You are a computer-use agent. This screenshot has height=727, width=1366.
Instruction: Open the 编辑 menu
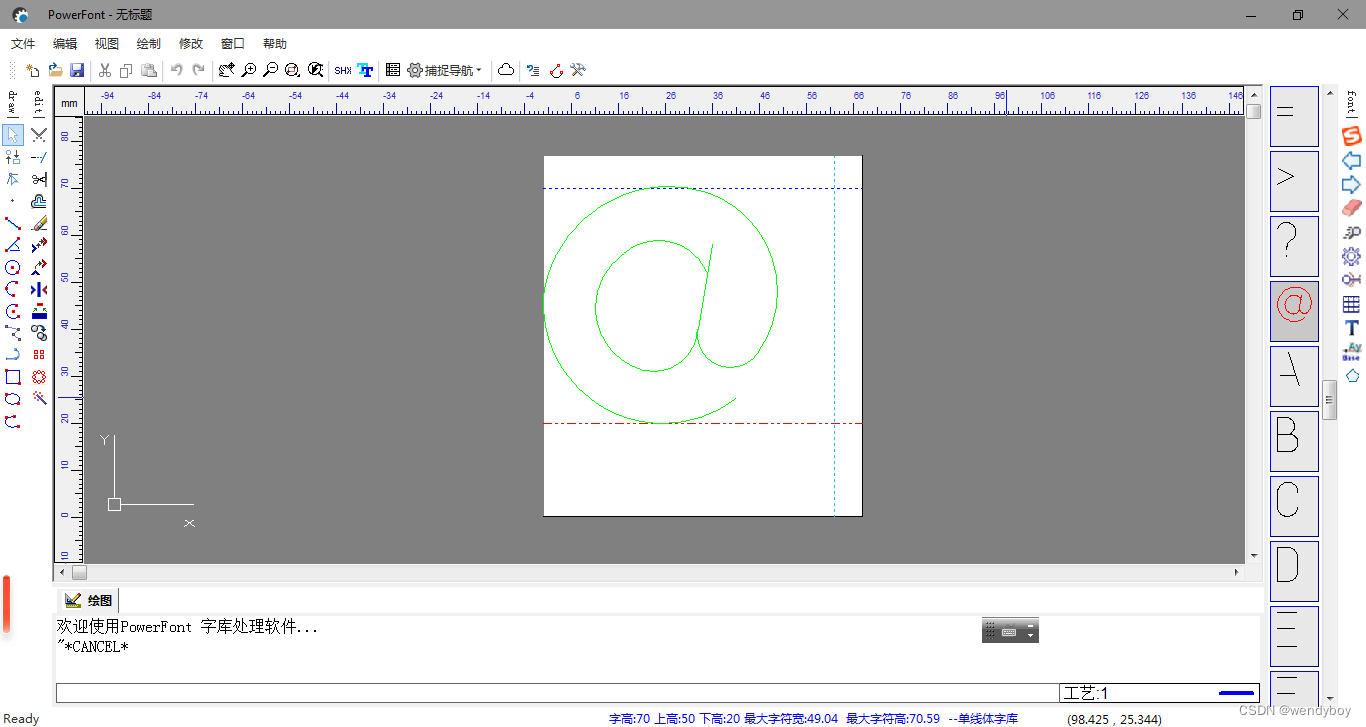[65, 44]
